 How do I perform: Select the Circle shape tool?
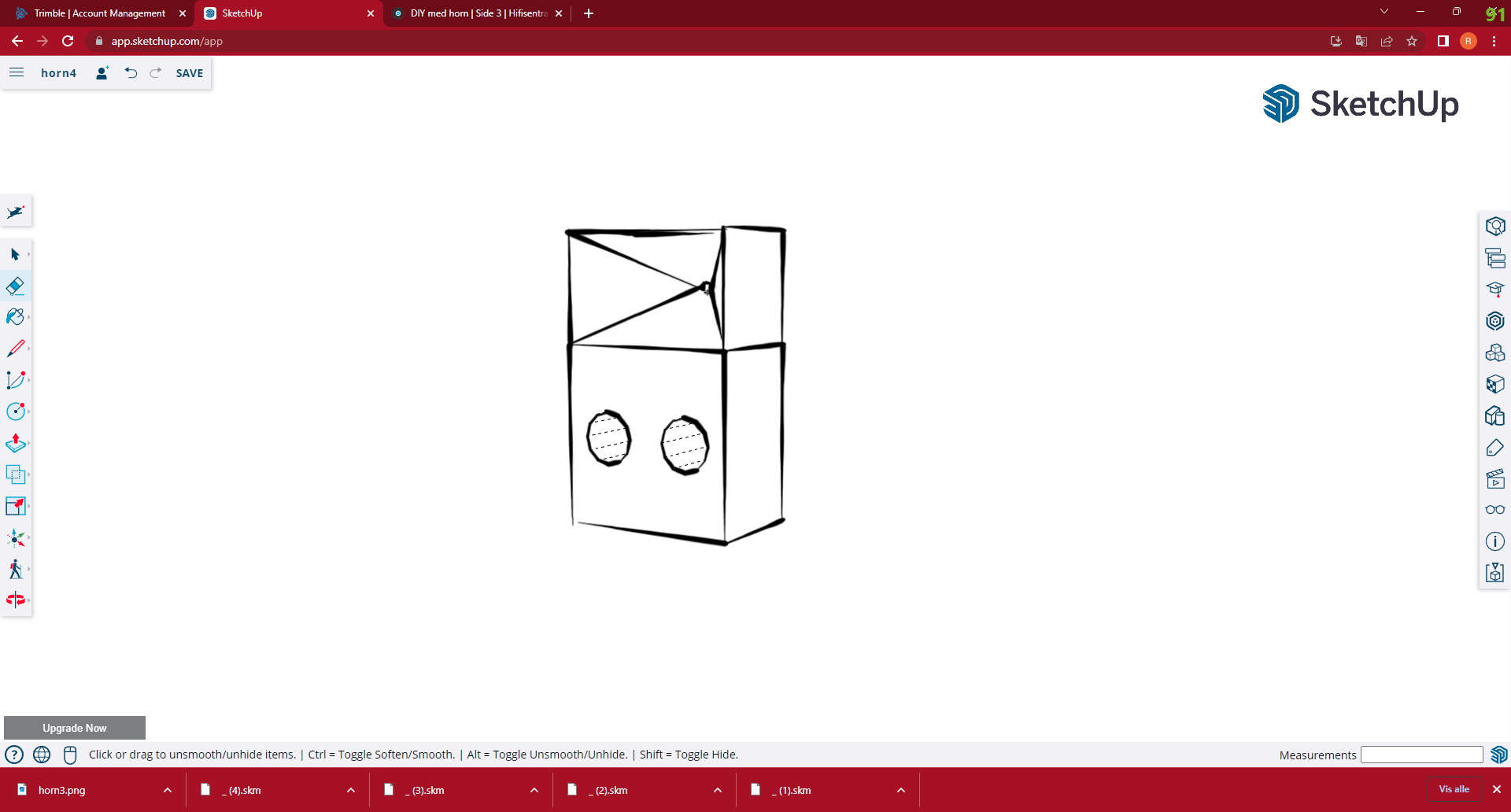tap(15, 412)
